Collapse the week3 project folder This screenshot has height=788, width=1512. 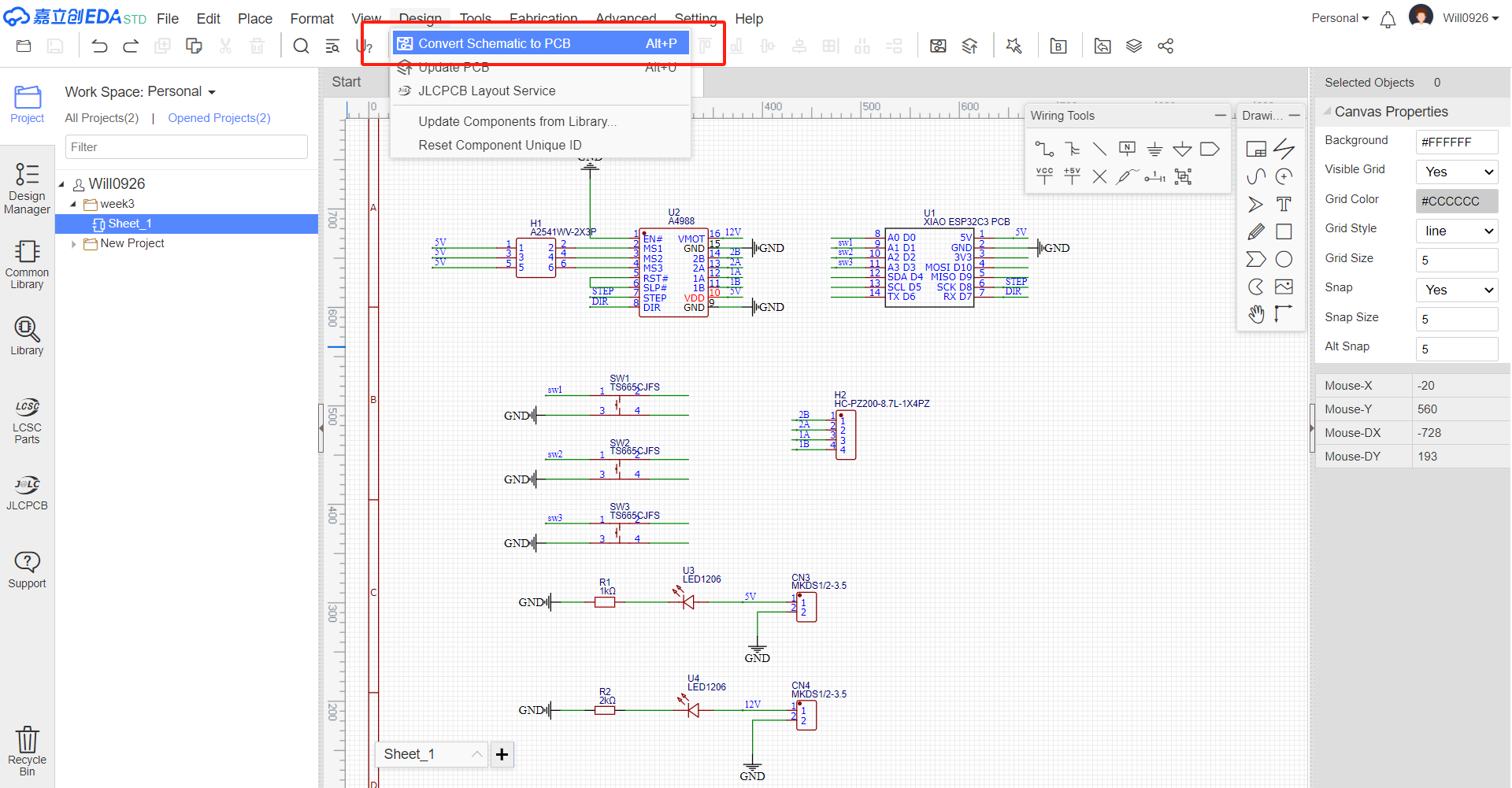73,204
